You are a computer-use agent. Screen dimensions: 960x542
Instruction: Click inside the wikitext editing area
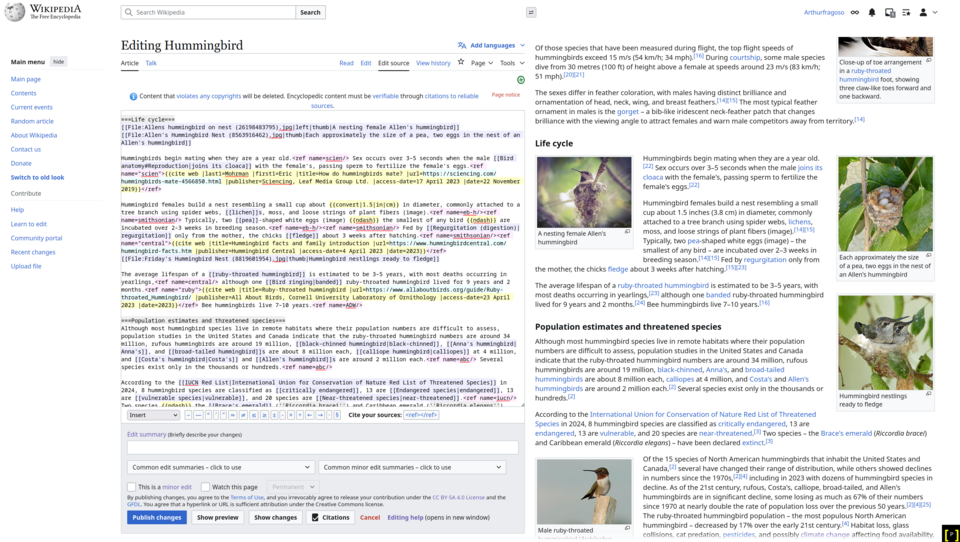click(322, 258)
